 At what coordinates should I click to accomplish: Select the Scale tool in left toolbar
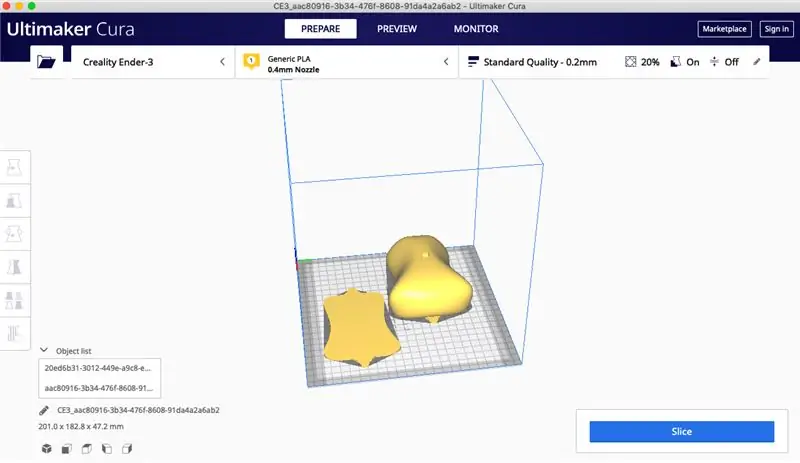click(14, 201)
